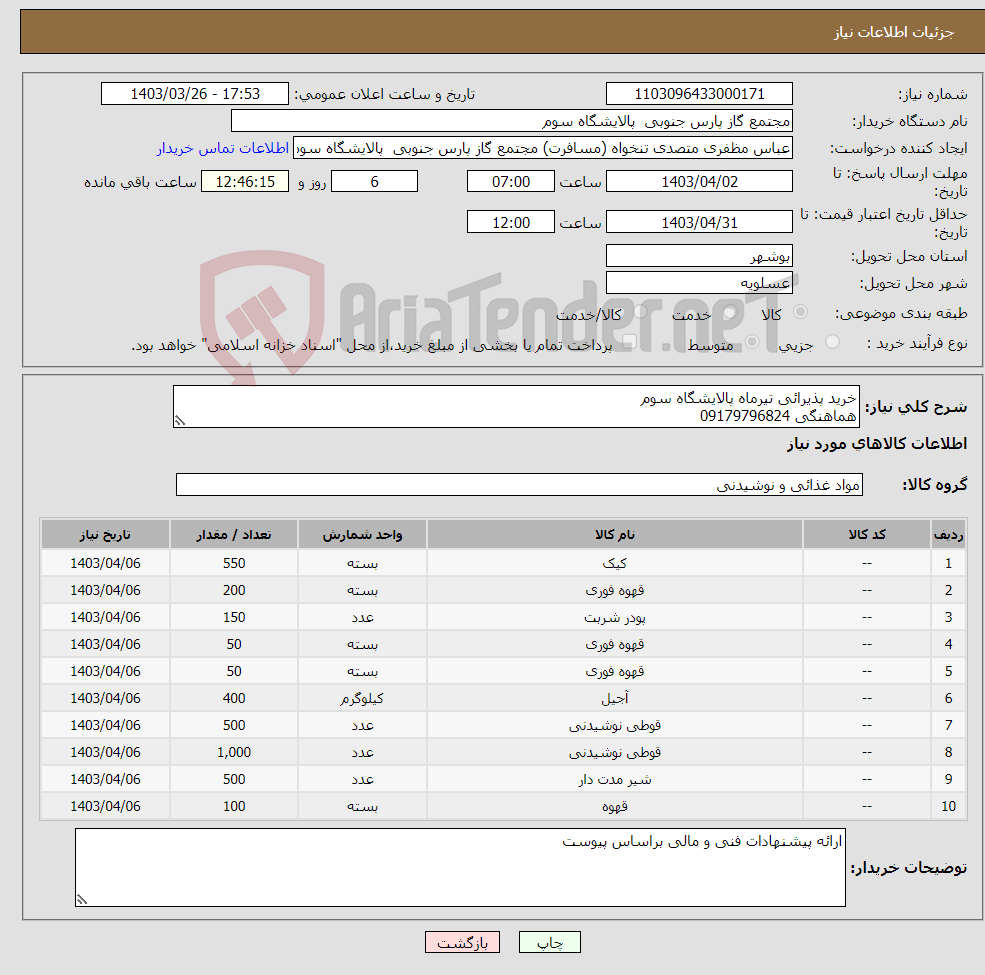This screenshot has height=975, width=985.
Task: Click the date 1403/04/06 in row 10
Action: point(105,806)
